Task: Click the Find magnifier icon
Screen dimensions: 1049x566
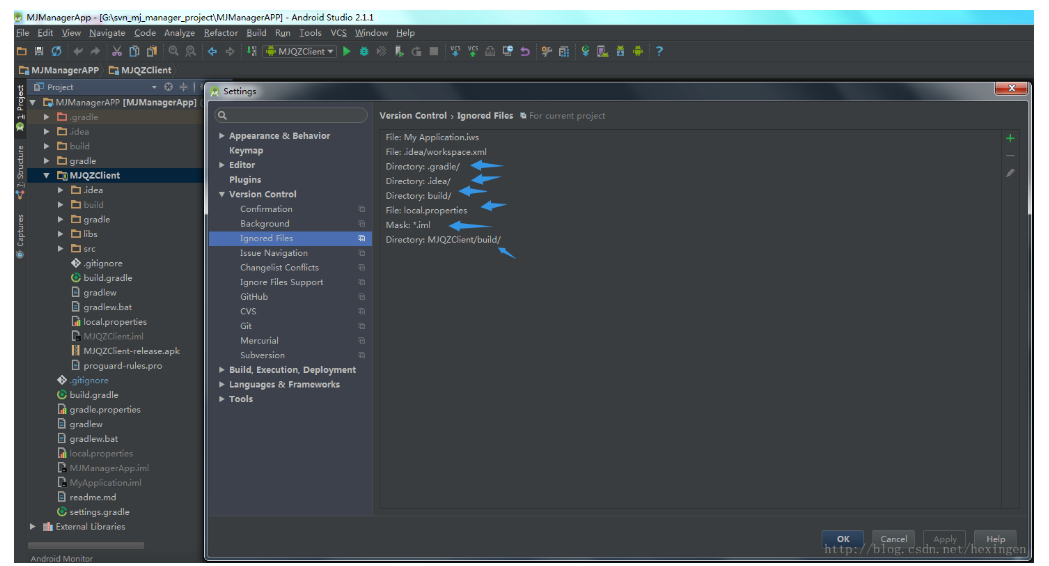Action: [x=173, y=51]
